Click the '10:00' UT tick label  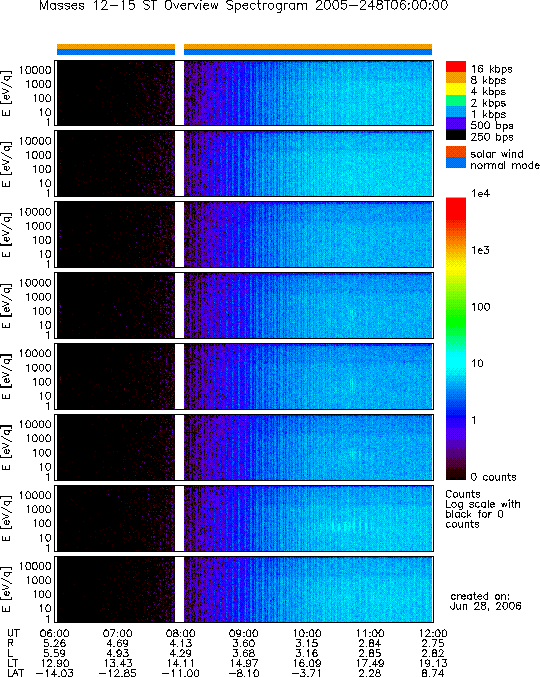tap(307, 633)
